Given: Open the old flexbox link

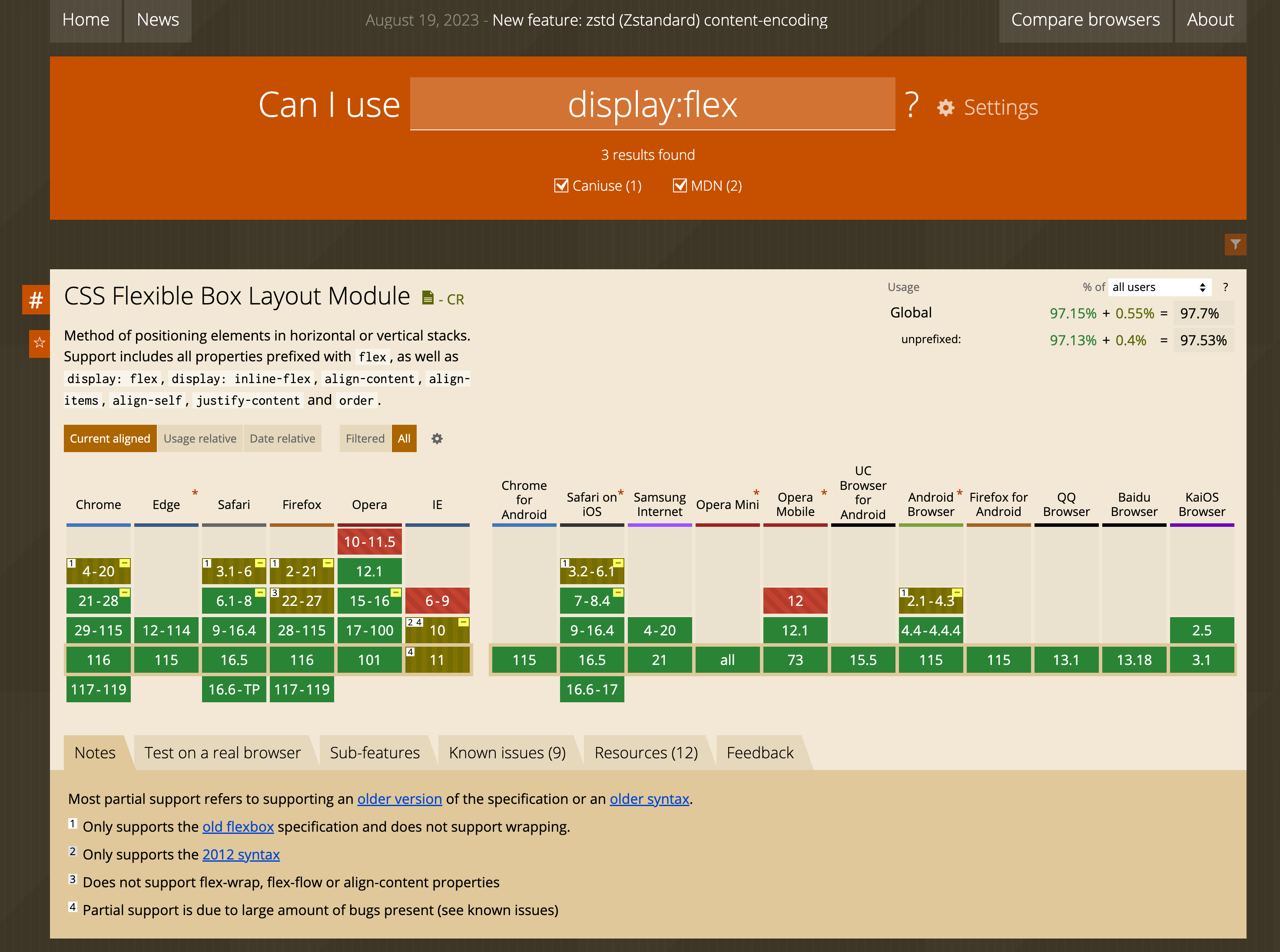Looking at the screenshot, I should pos(238,826).
